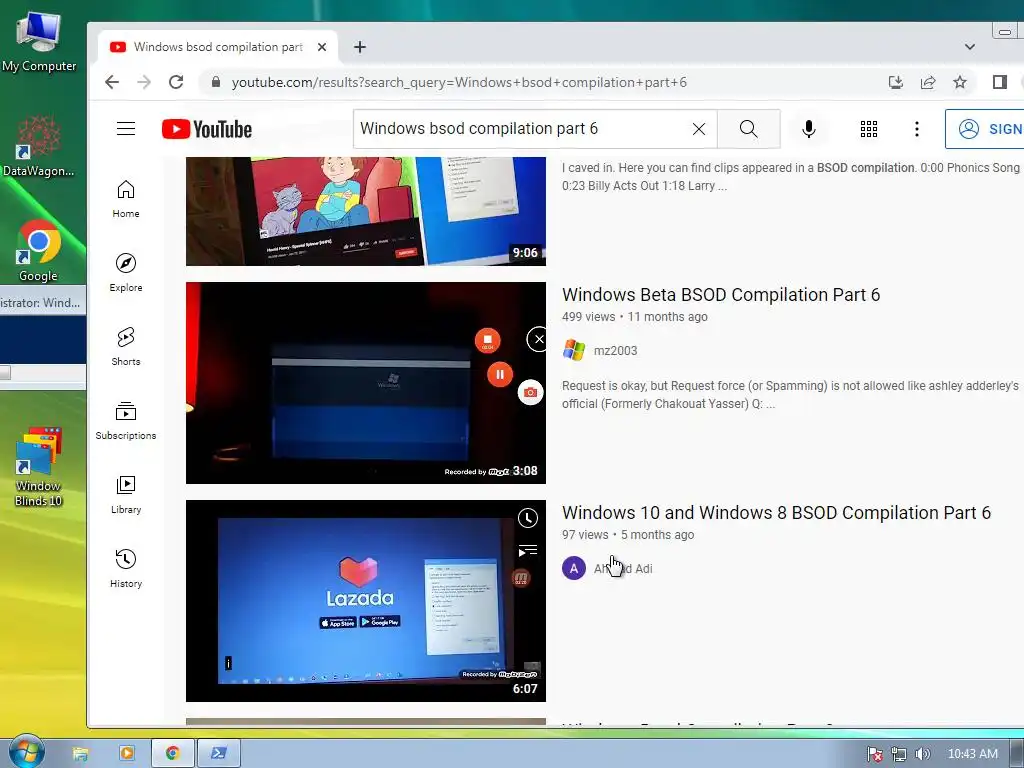Screen dimensions: 1024x768
Task: Open a new browser tab
Action: pos(360,47)
